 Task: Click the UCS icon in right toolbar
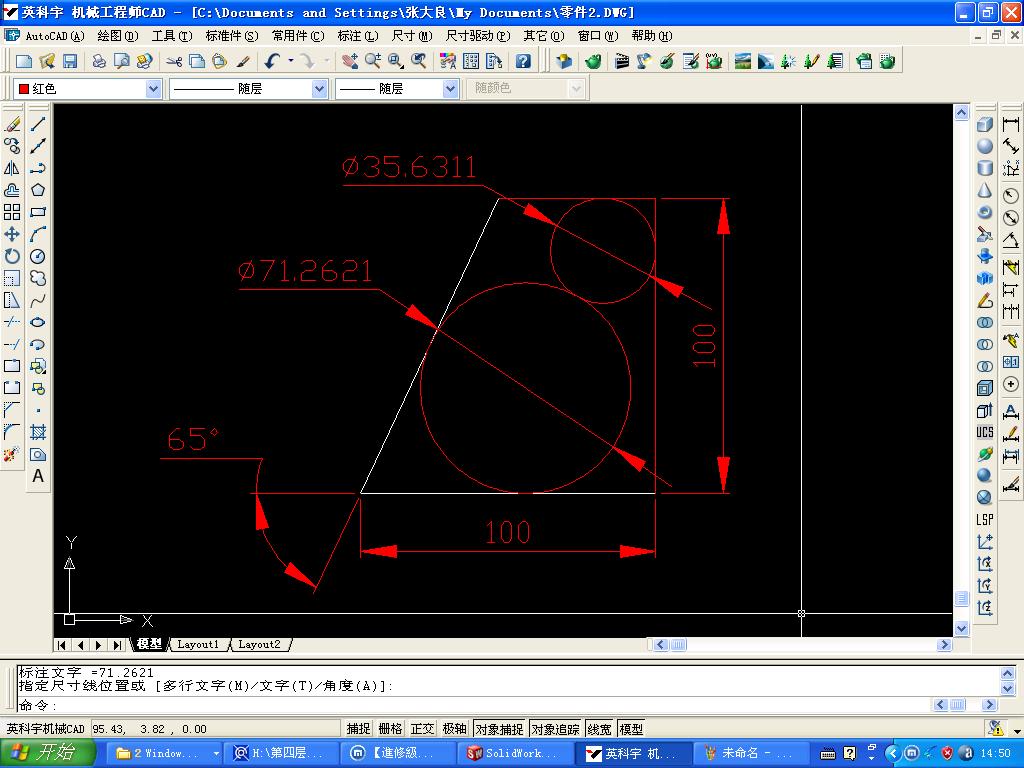click(x=985, y=432)
